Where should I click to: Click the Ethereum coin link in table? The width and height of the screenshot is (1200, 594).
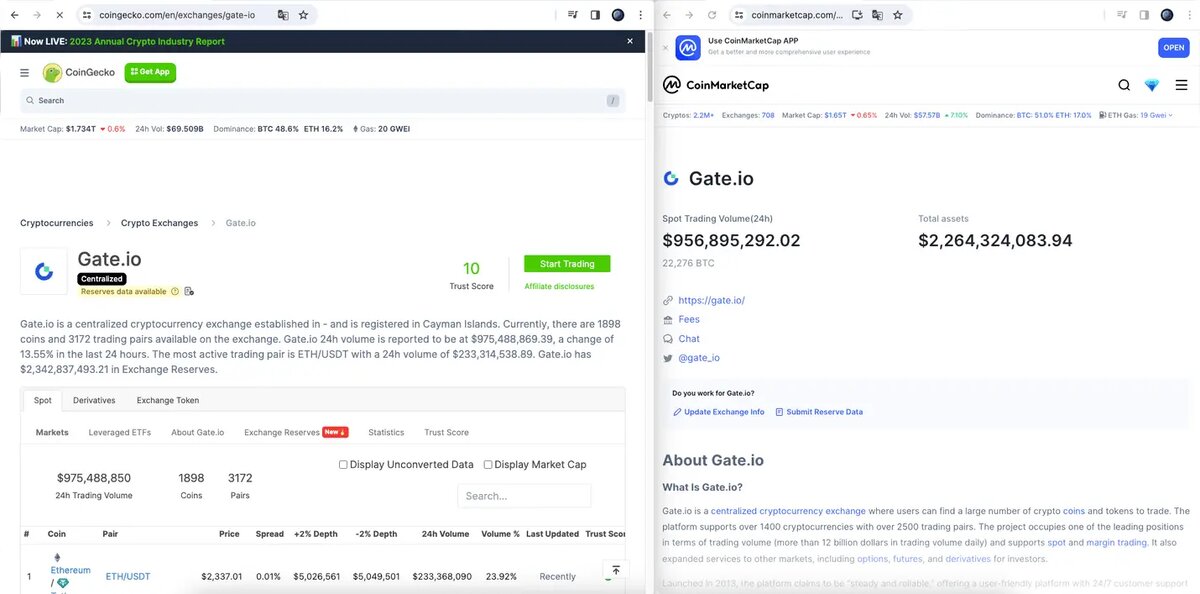(x=70, y=570)
